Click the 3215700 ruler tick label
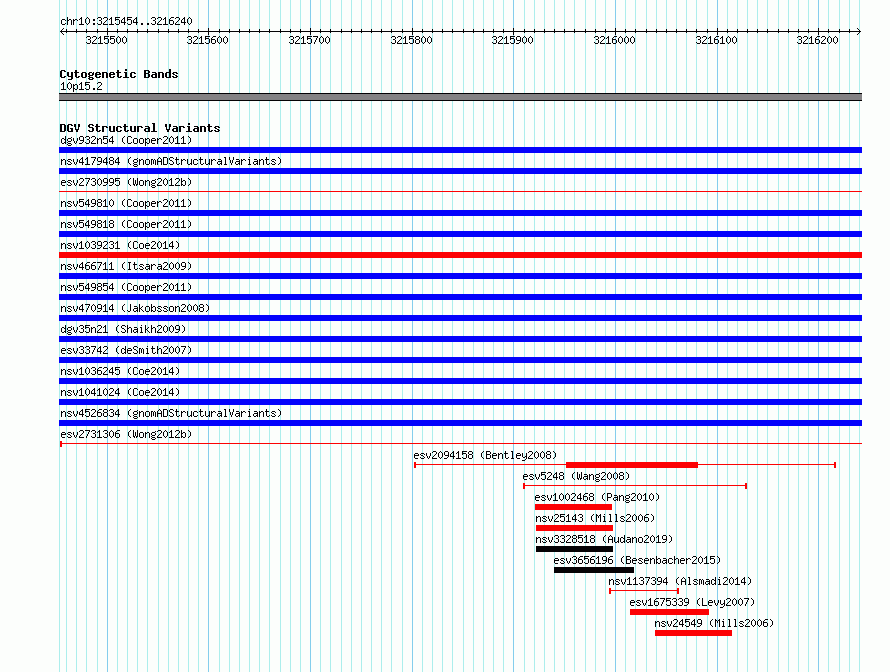The height and width of the screenshot is (672, 890). [x=309, y=40]
